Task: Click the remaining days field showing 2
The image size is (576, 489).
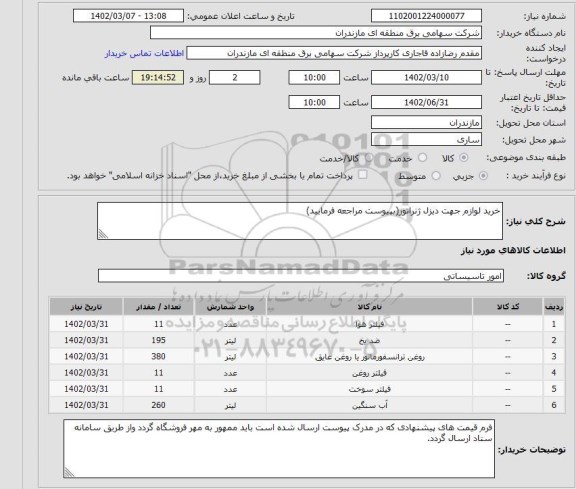Action: [x=235, y=78]
